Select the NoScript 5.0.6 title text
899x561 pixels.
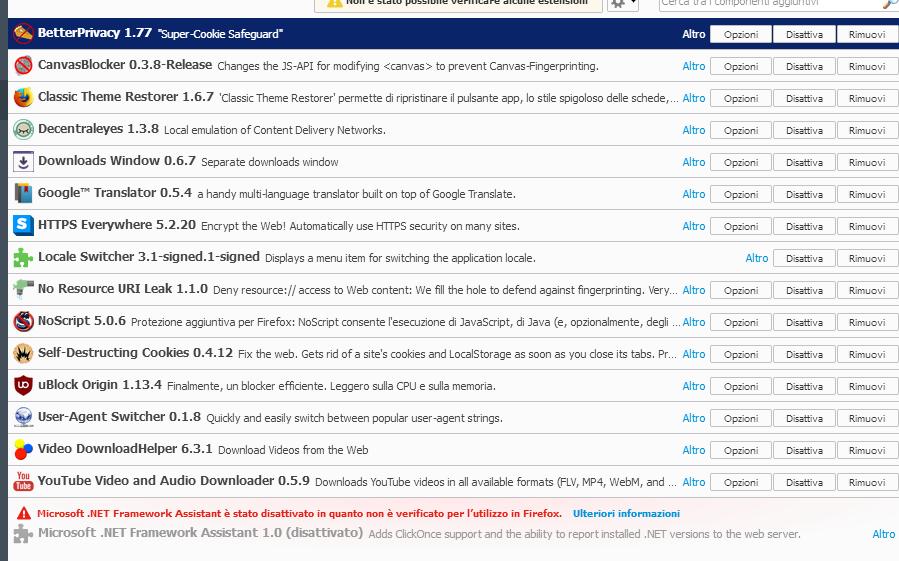(81, 321)
